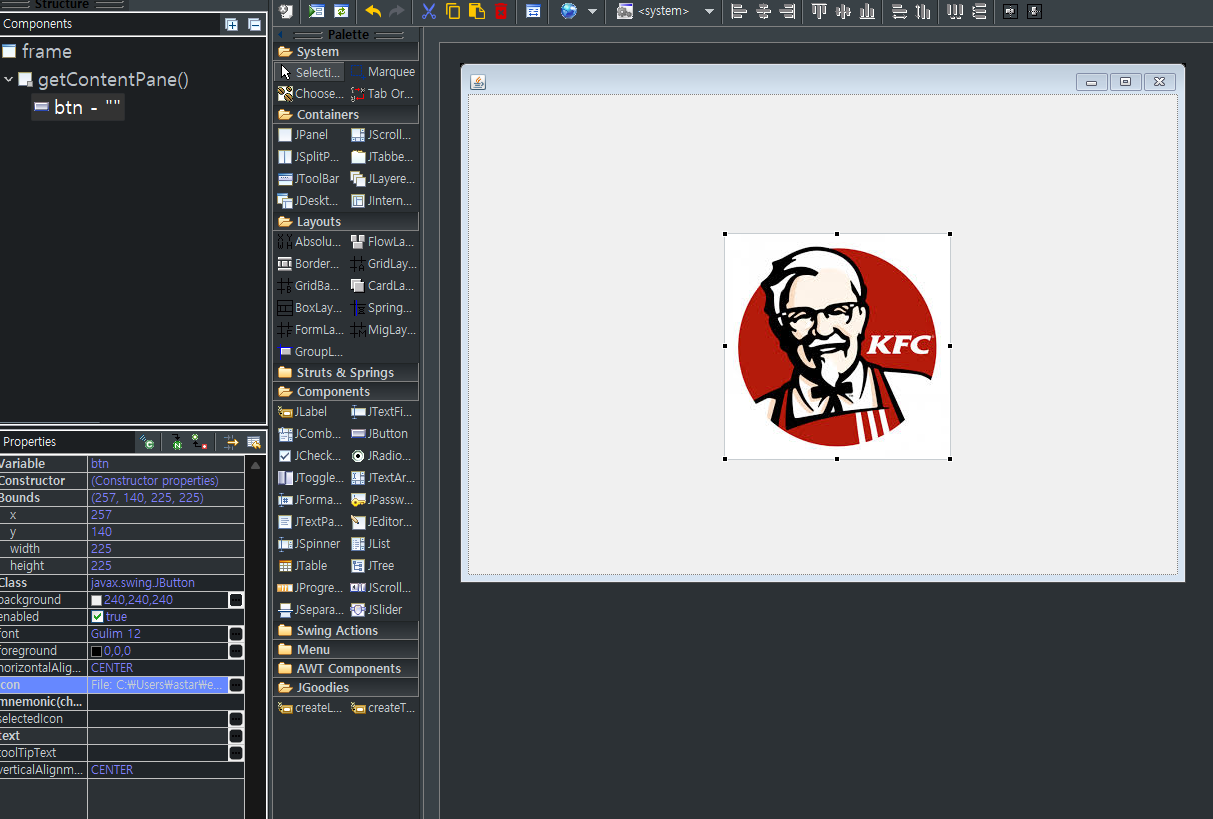The height and width of the screenshot is (819, 1213).
Task: Collapse the getContentPane() tree node
Action: pos(8,80)
